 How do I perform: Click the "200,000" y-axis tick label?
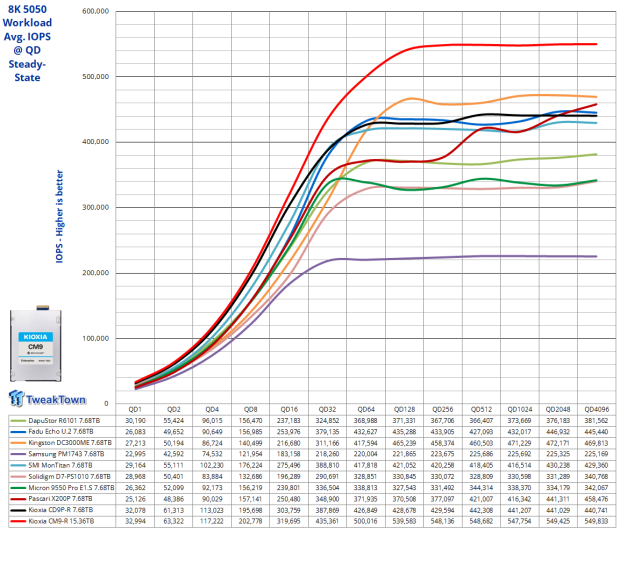pyautogui.click(x=95, y=273)
